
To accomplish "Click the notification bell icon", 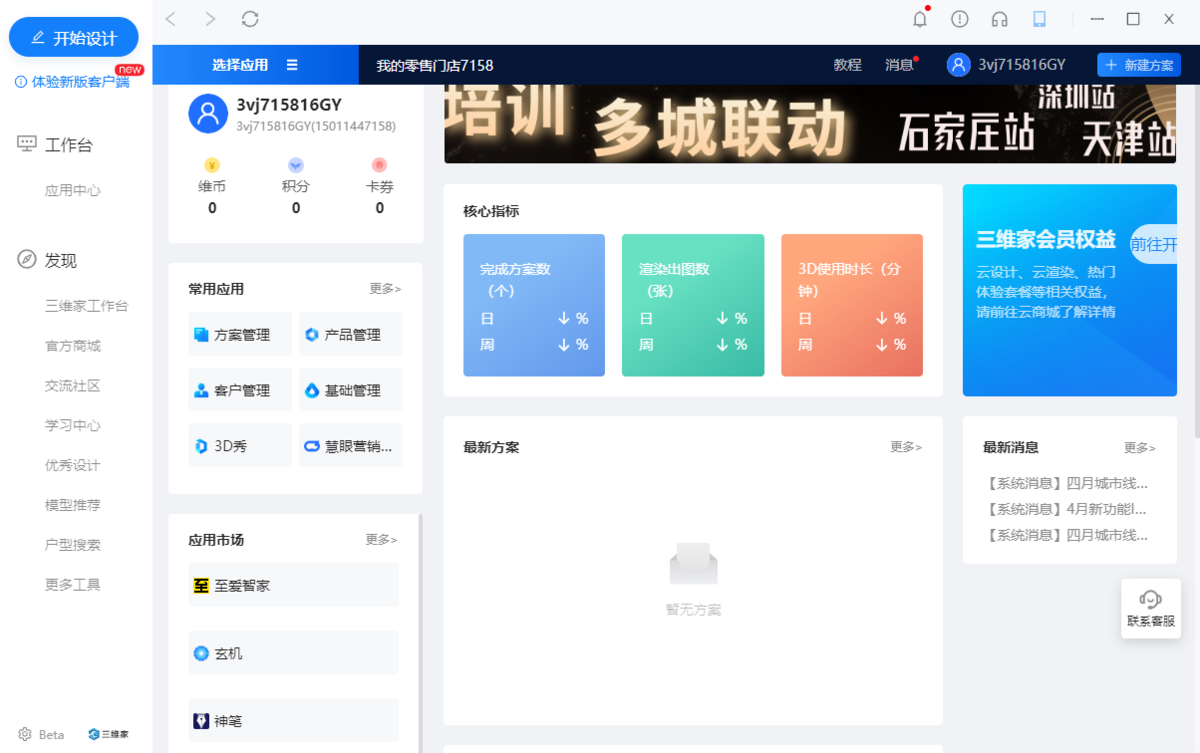I will click(921, 18).
